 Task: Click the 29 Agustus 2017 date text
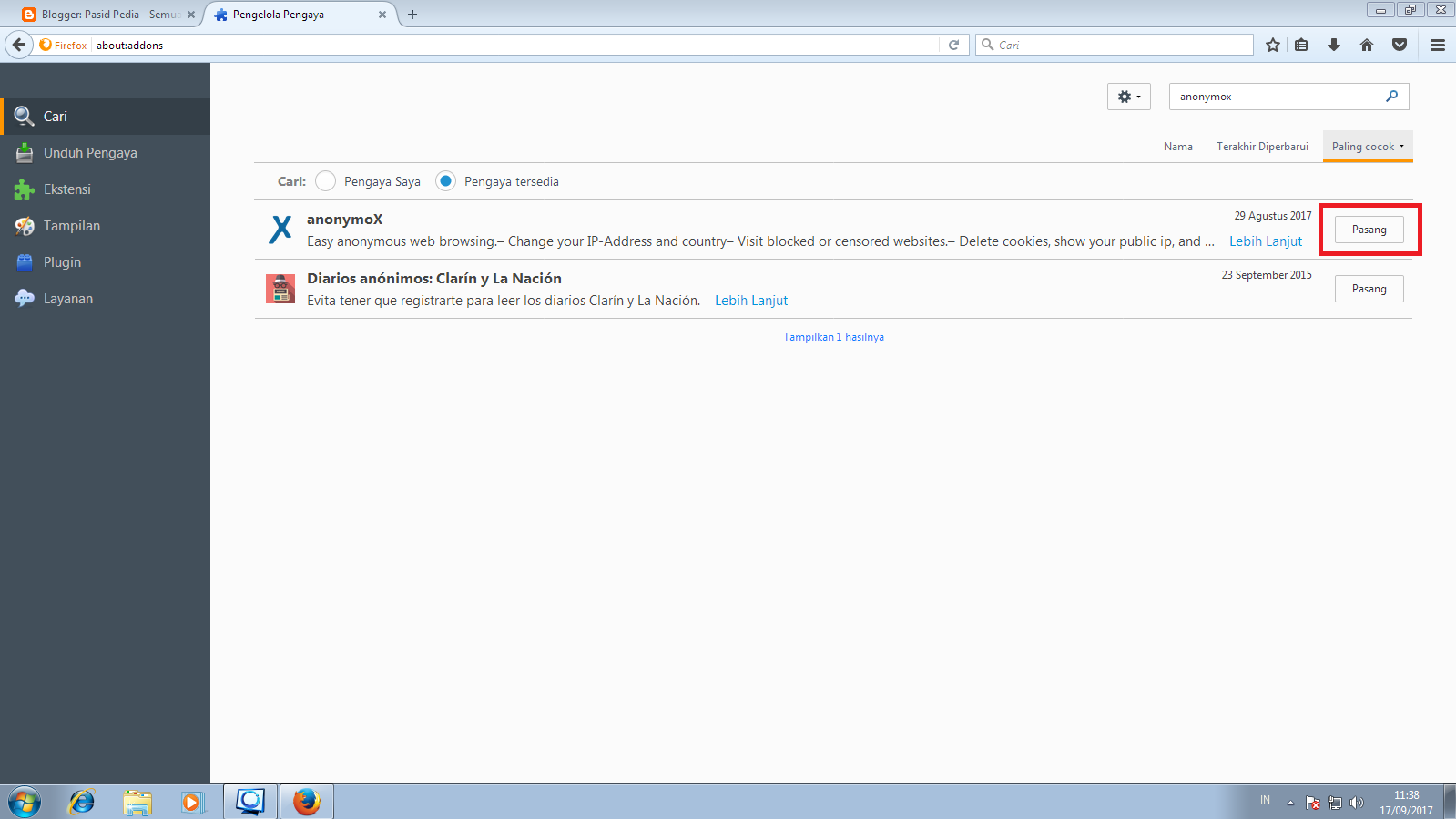1273,216
